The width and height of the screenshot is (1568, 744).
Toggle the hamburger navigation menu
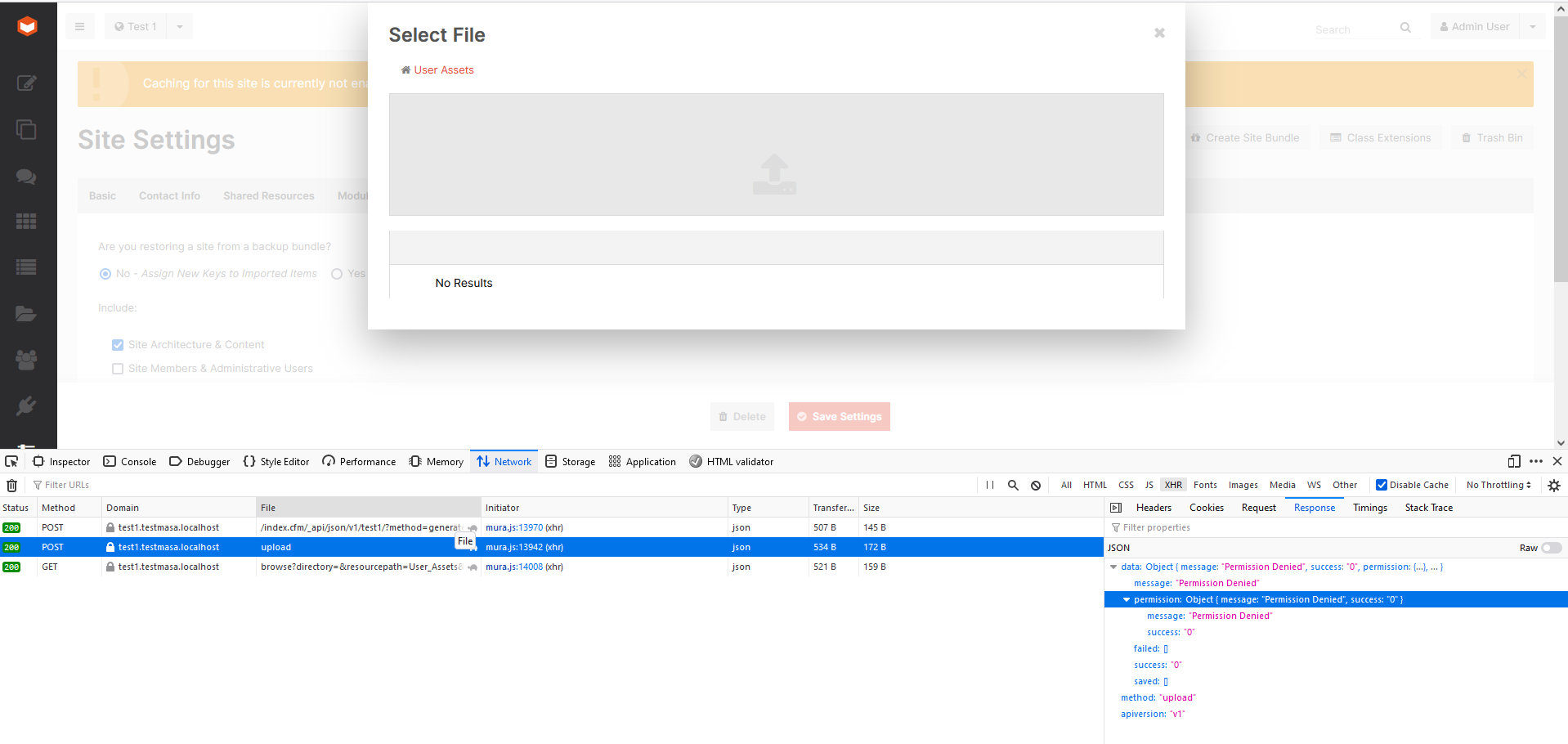coord(79,27)
